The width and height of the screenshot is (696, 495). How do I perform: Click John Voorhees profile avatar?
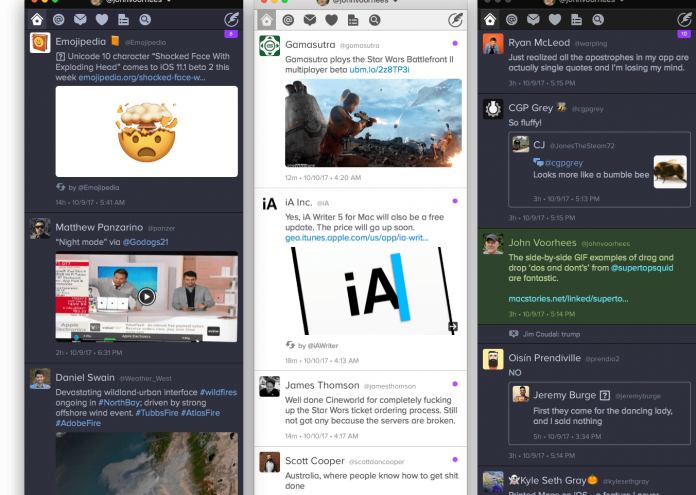point(493,244)
